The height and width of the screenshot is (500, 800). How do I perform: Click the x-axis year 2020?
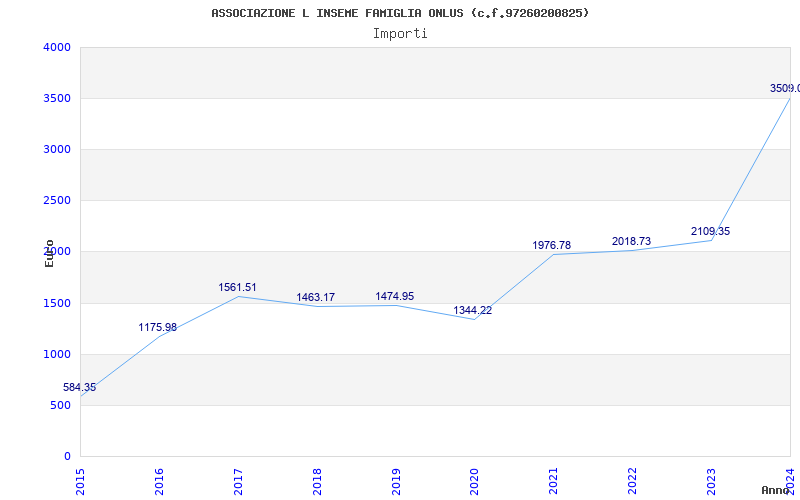[474, 481]
